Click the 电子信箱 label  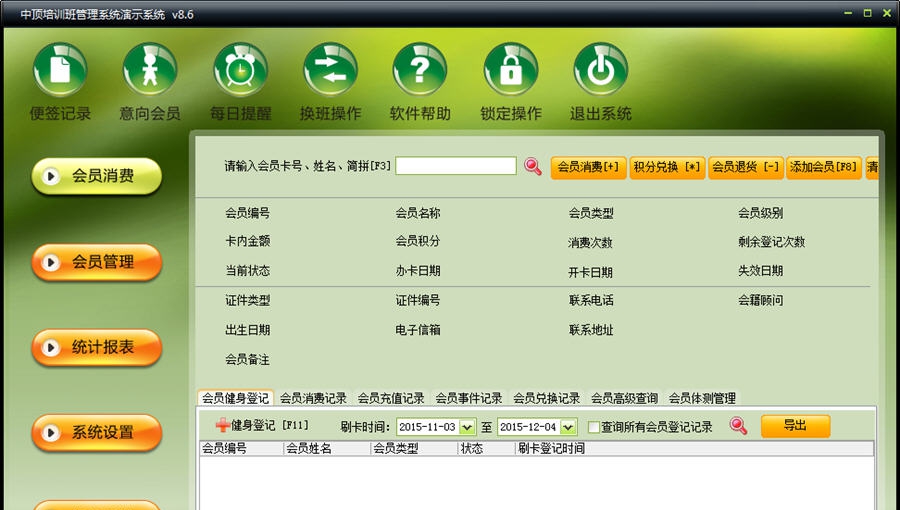tap(418, 330)
